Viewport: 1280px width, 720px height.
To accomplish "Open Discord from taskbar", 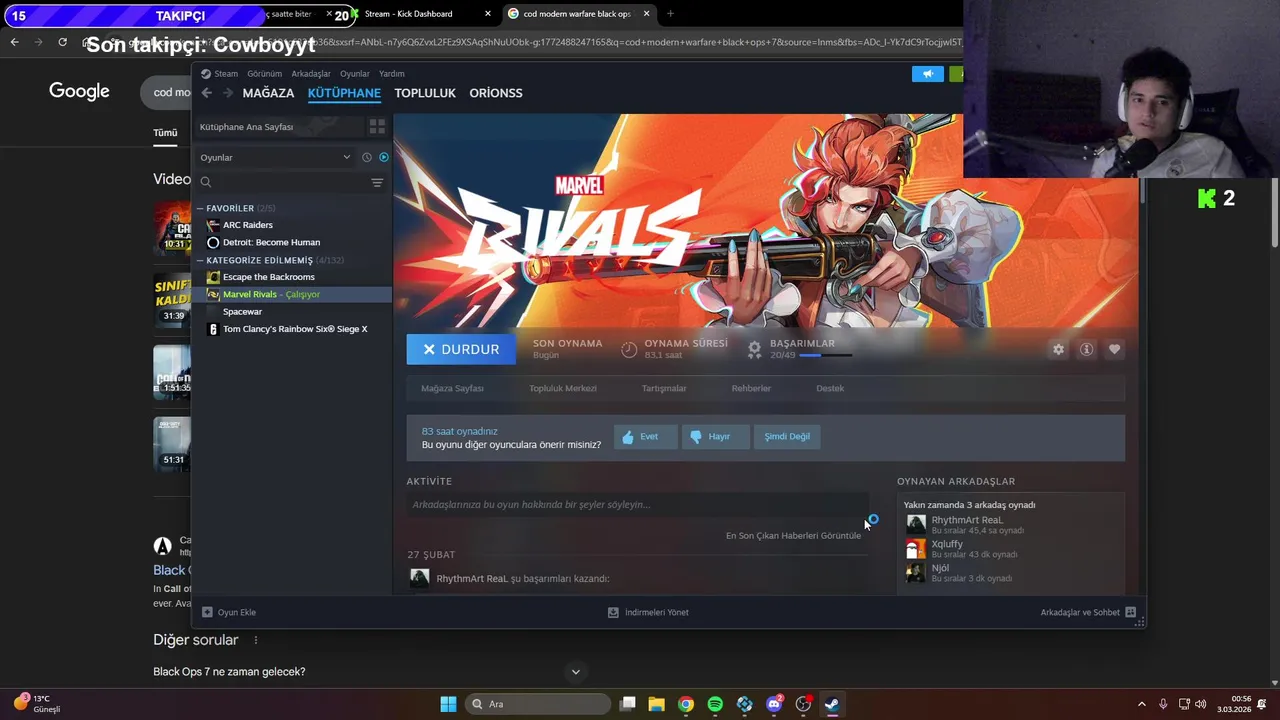I will point(774,704).
